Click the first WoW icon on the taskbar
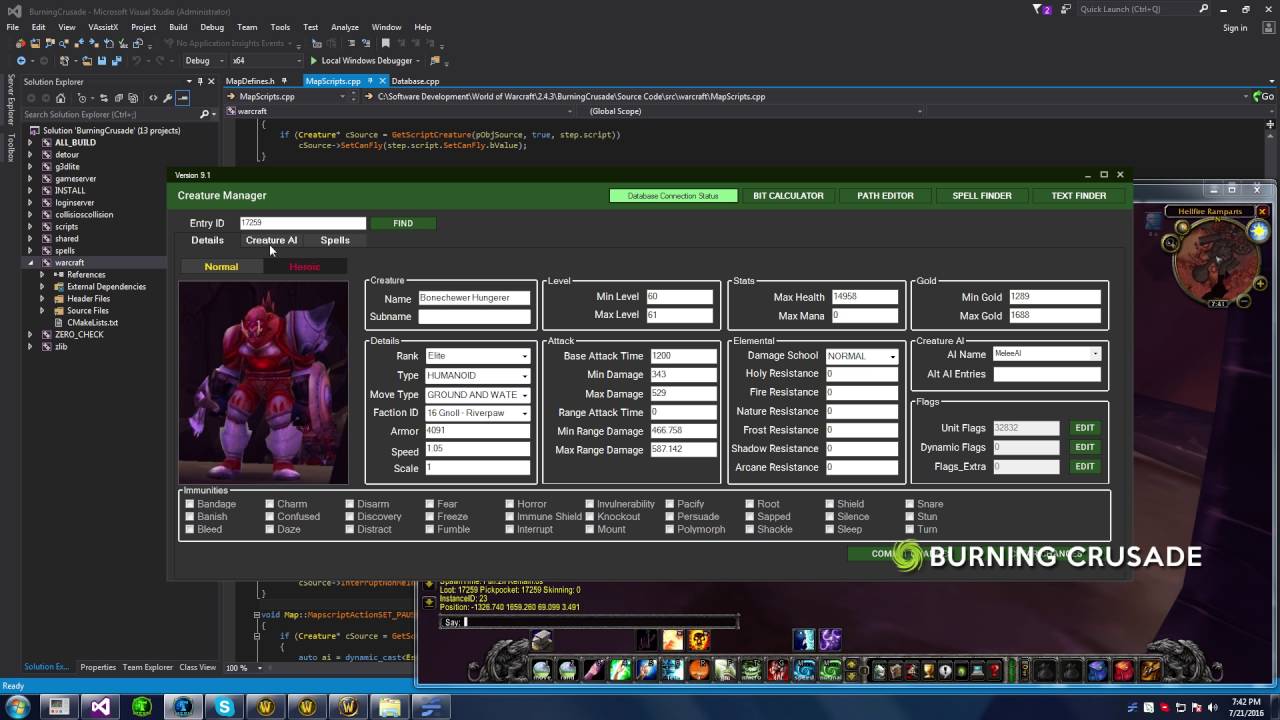The width and height of the screenshot is (1280, 720). click(x=266, y=707)
